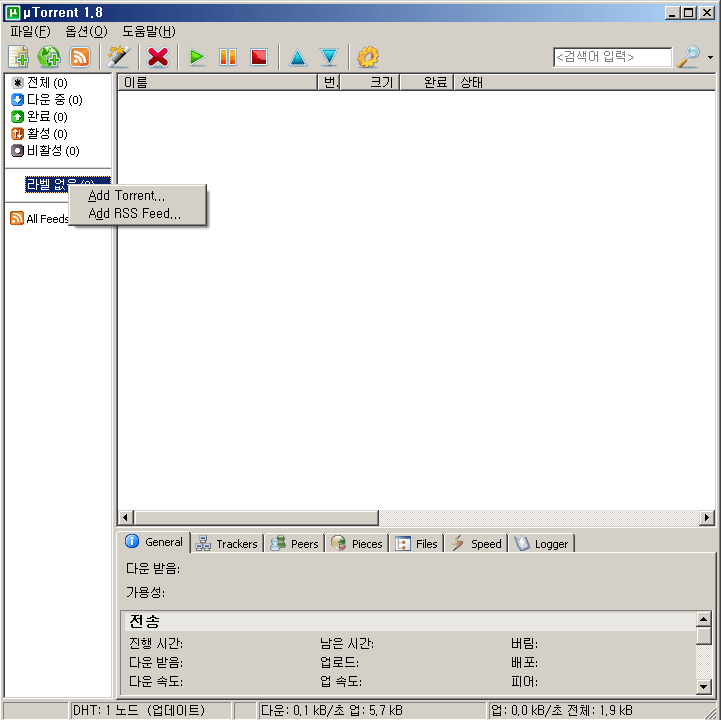Viewport: 721px width, 720px height.
Task: Open the Create New Torrent wand icon
Action: pos(119,57)
